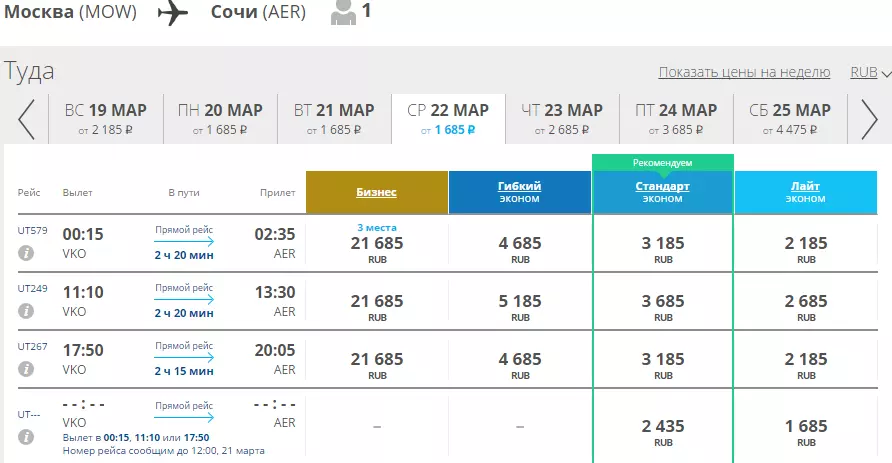Click the 2 ч 15 мин duration

(184, 371)
